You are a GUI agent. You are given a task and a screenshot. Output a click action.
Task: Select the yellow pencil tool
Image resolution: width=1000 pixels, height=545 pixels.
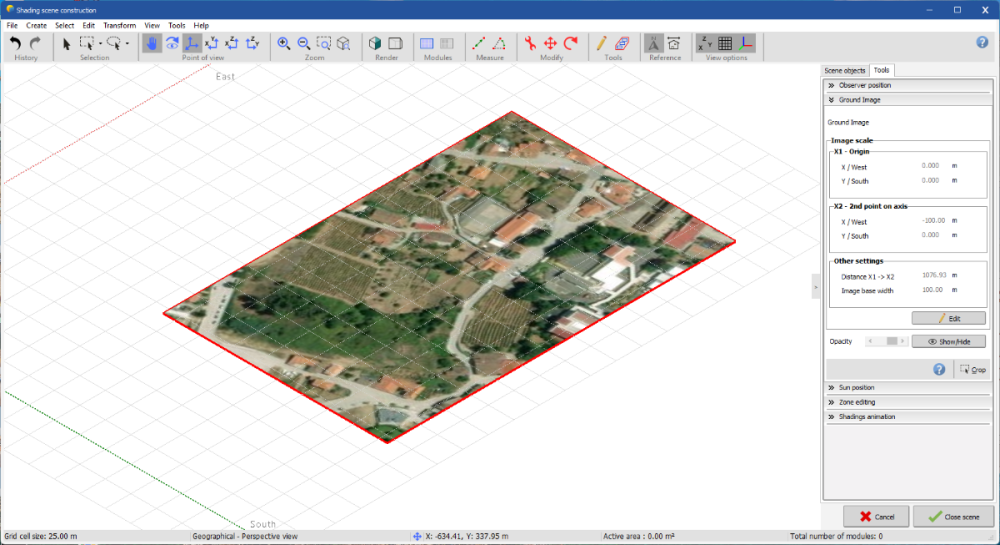pos(601,43)
